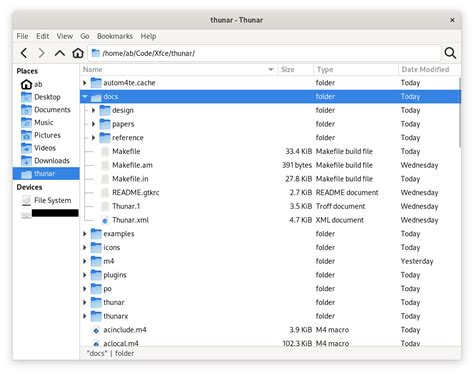Screen dimensions: 474x374
Task: Go to parent folder with up arrow
Action: tap(60, 53)
